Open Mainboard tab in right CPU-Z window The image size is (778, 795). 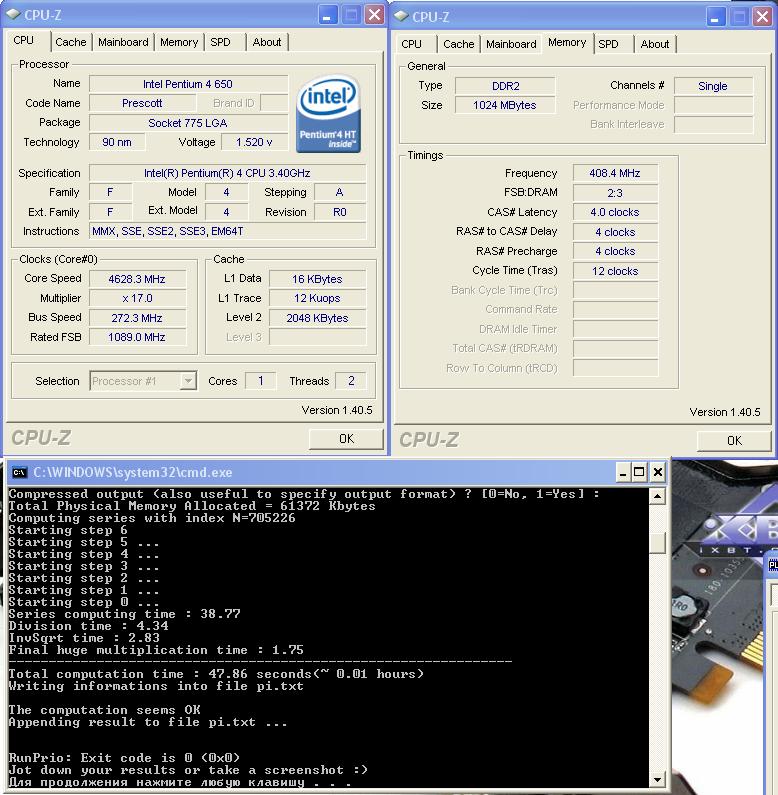coord(511,44)
